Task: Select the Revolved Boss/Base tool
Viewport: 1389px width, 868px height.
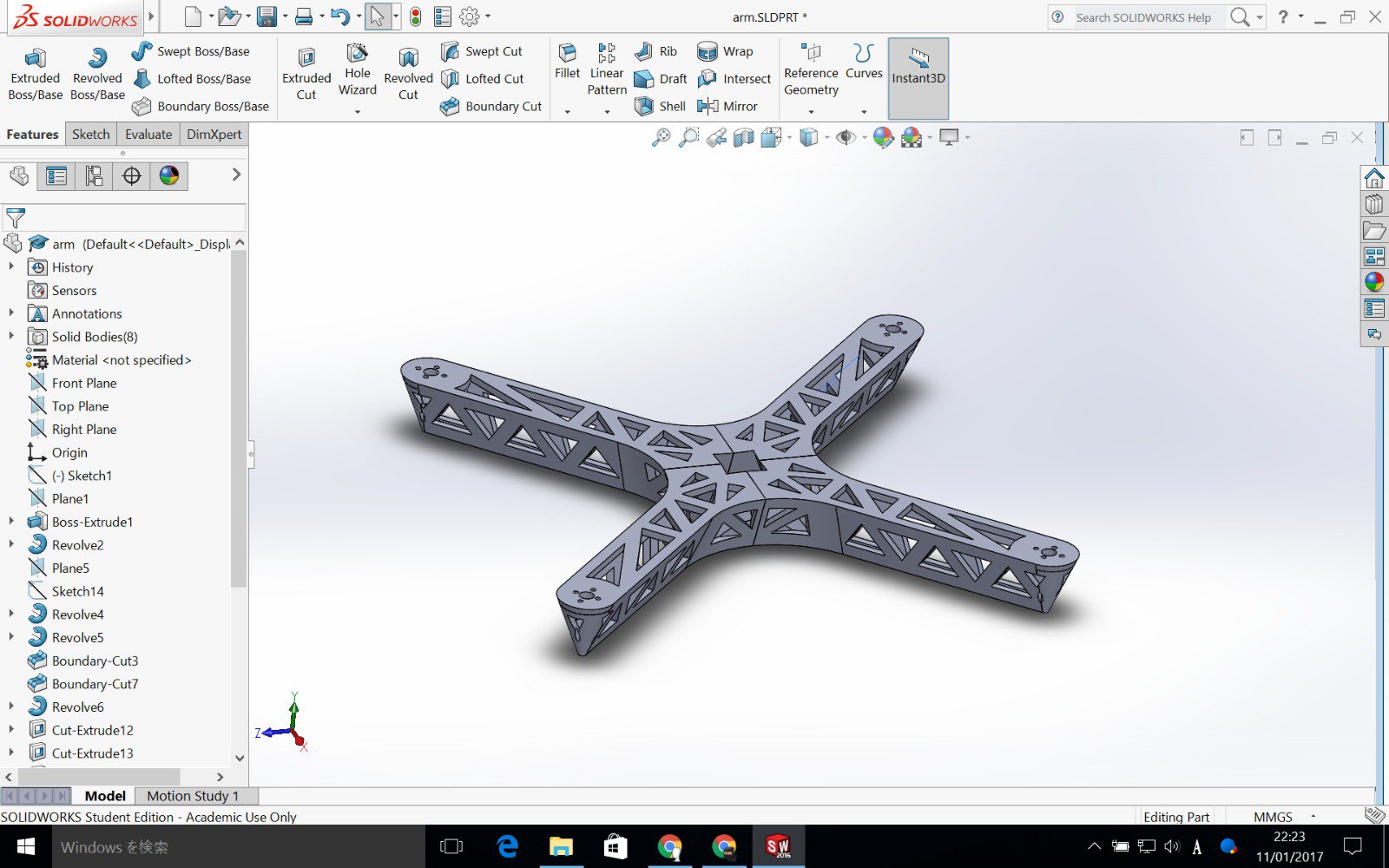Action: (97, 75)
